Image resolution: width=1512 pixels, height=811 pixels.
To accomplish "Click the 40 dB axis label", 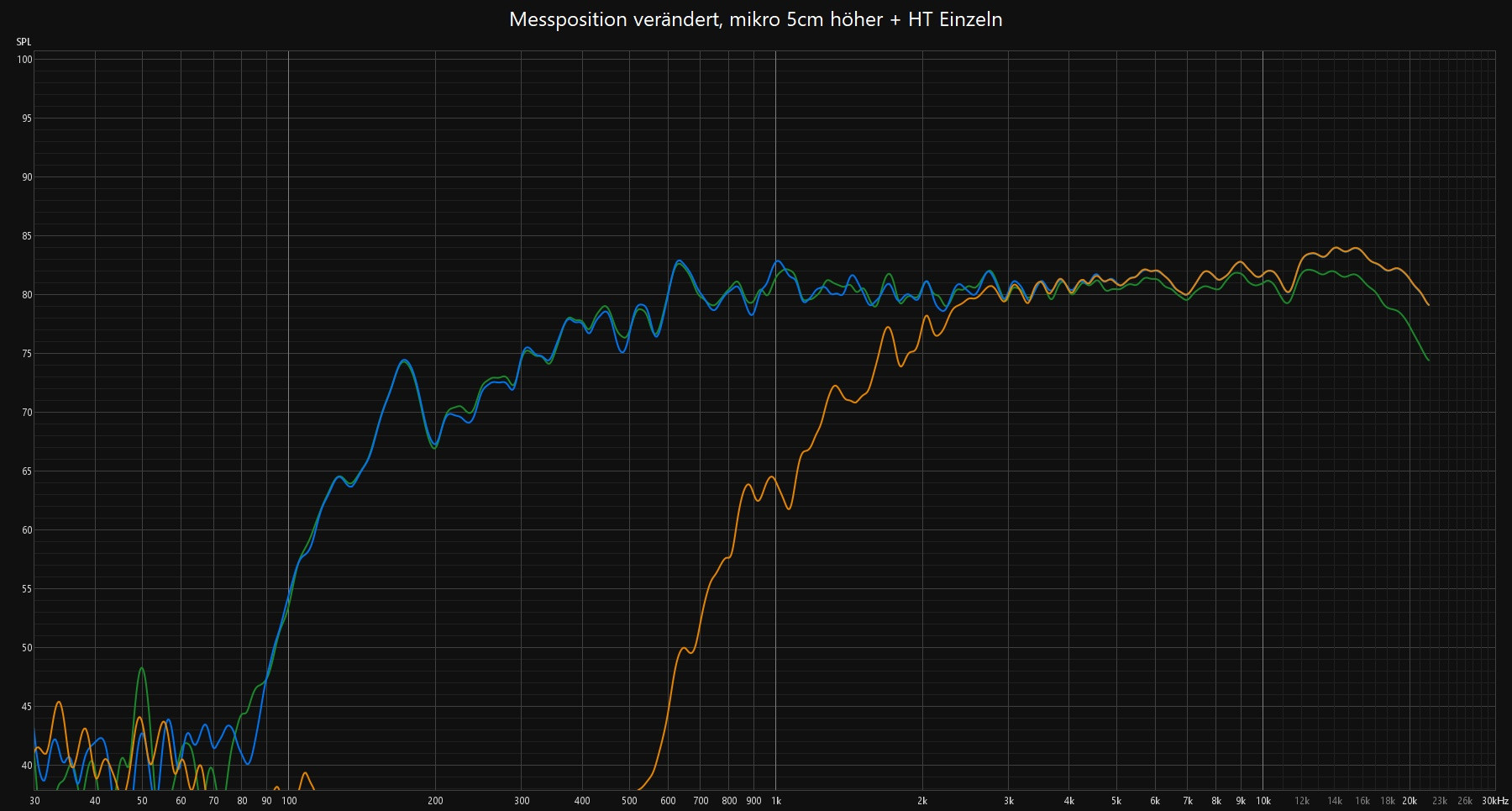I will [27, 766].
